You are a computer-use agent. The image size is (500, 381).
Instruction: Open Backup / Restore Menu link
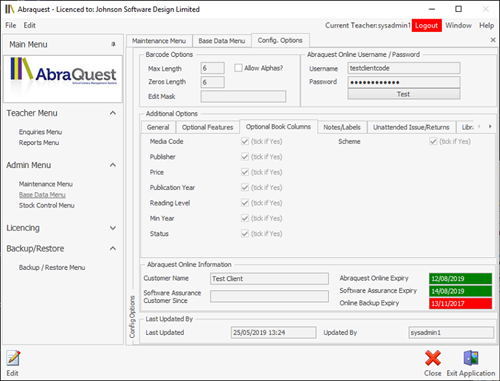click(x=52, y=267)
